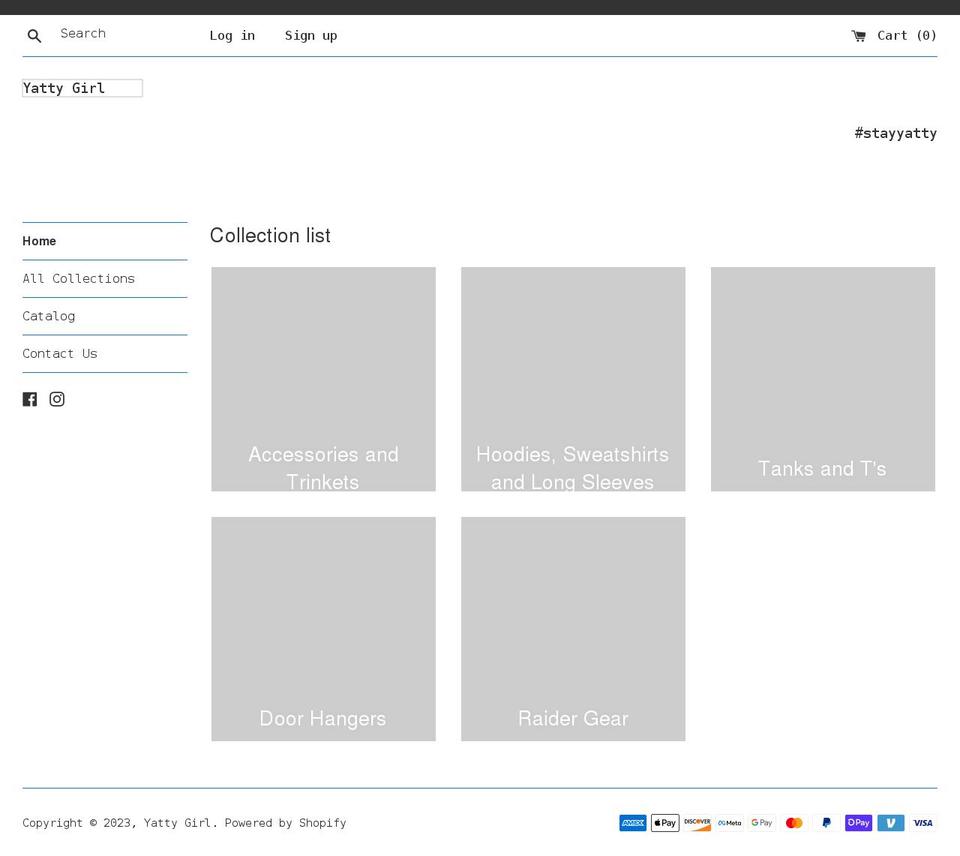
Task: Click the Visa payment icon
Action: point(923,823)
